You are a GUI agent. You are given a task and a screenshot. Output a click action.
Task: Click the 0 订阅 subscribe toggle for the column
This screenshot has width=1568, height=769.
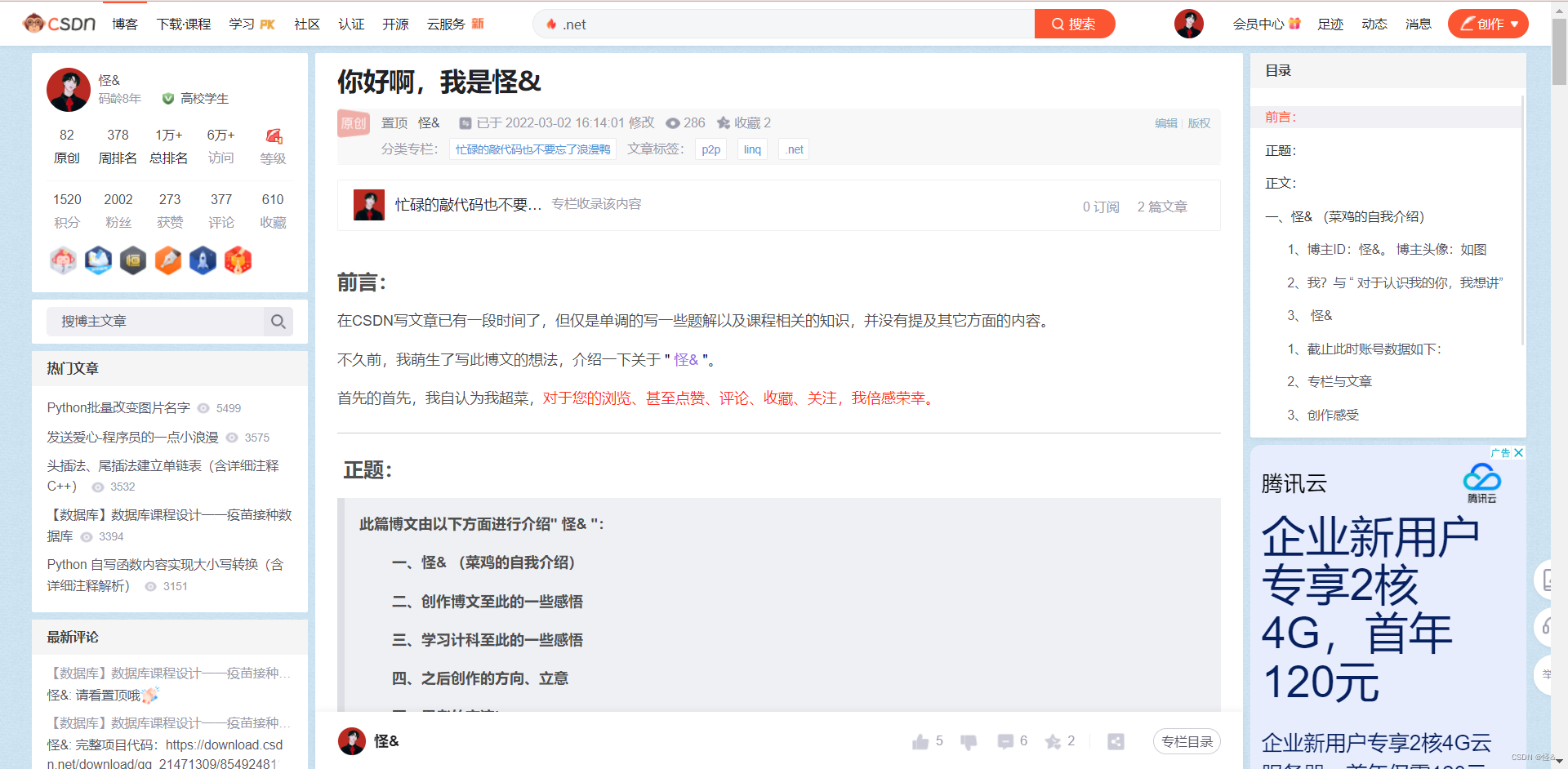1100,206
